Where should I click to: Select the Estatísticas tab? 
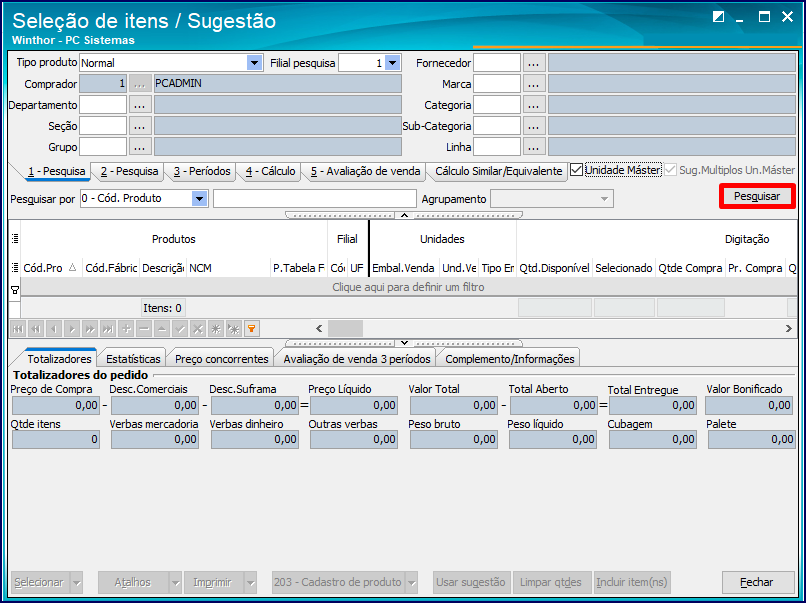(x=133, y=359)
